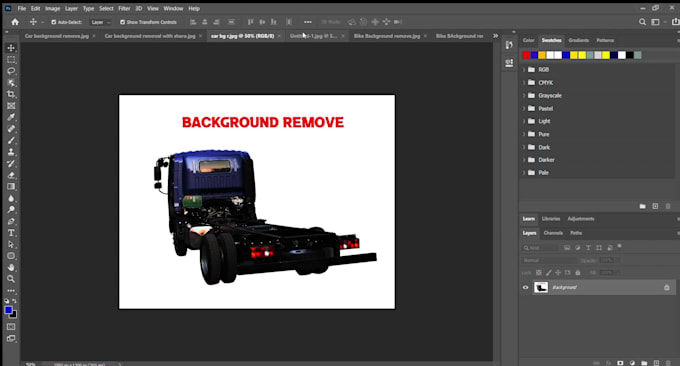
Task: Click the foreground color blue swatch
Action: tap(8, 310)
